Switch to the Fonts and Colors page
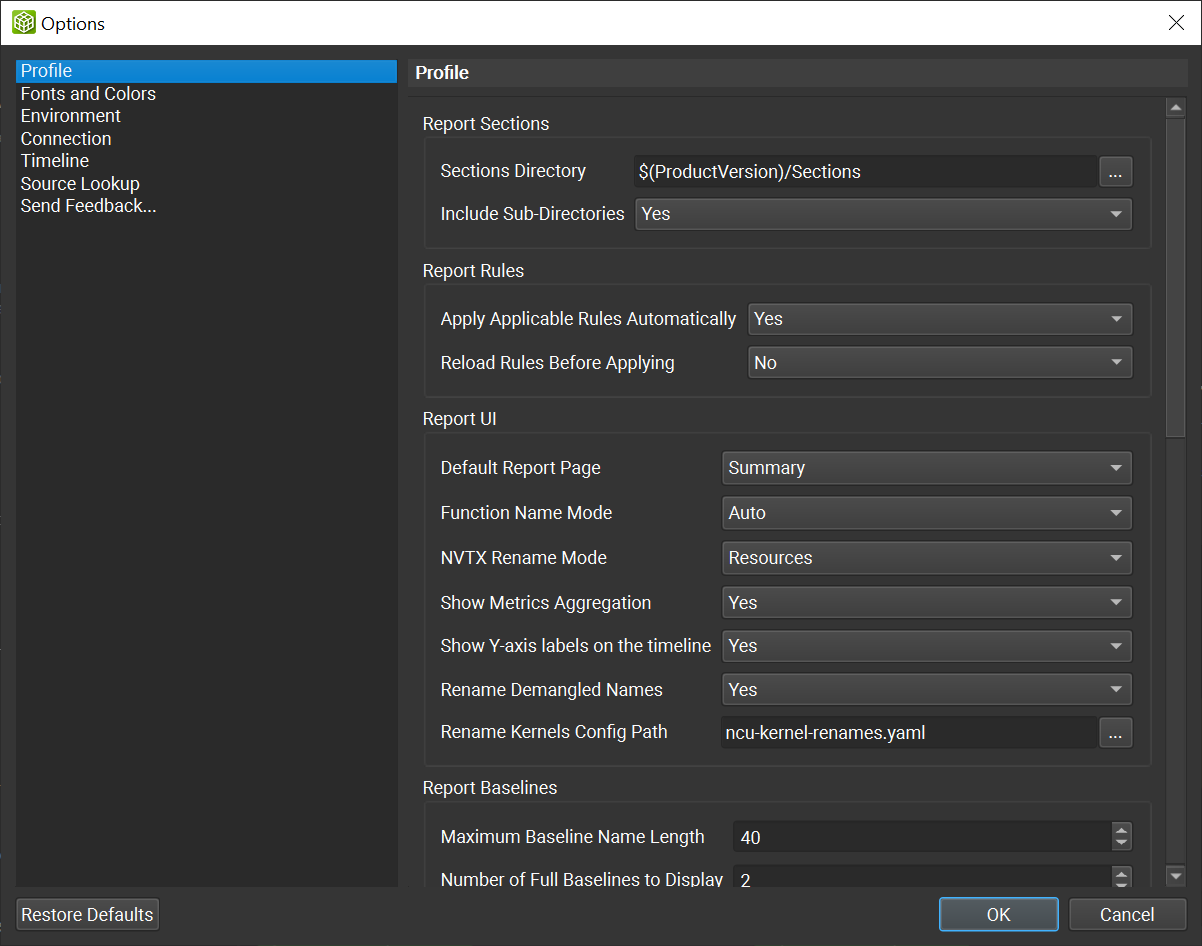 pyautogui.click(x=88, y=93)
